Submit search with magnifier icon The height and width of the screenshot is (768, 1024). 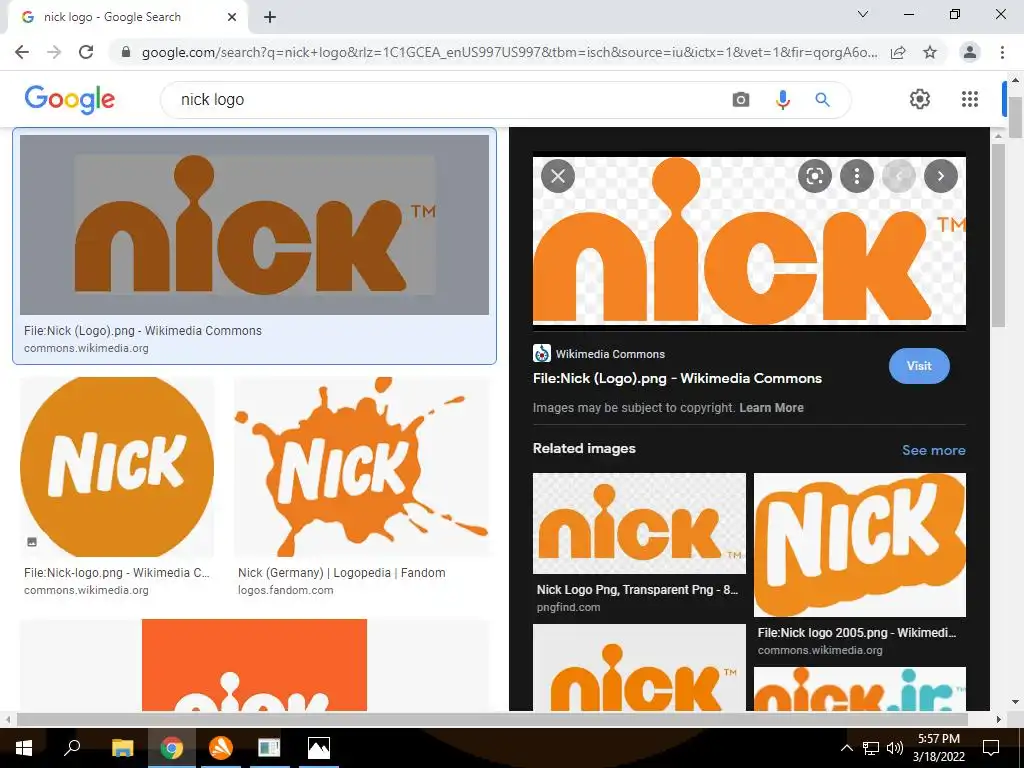pyautogui.click(x=823, y=100)
